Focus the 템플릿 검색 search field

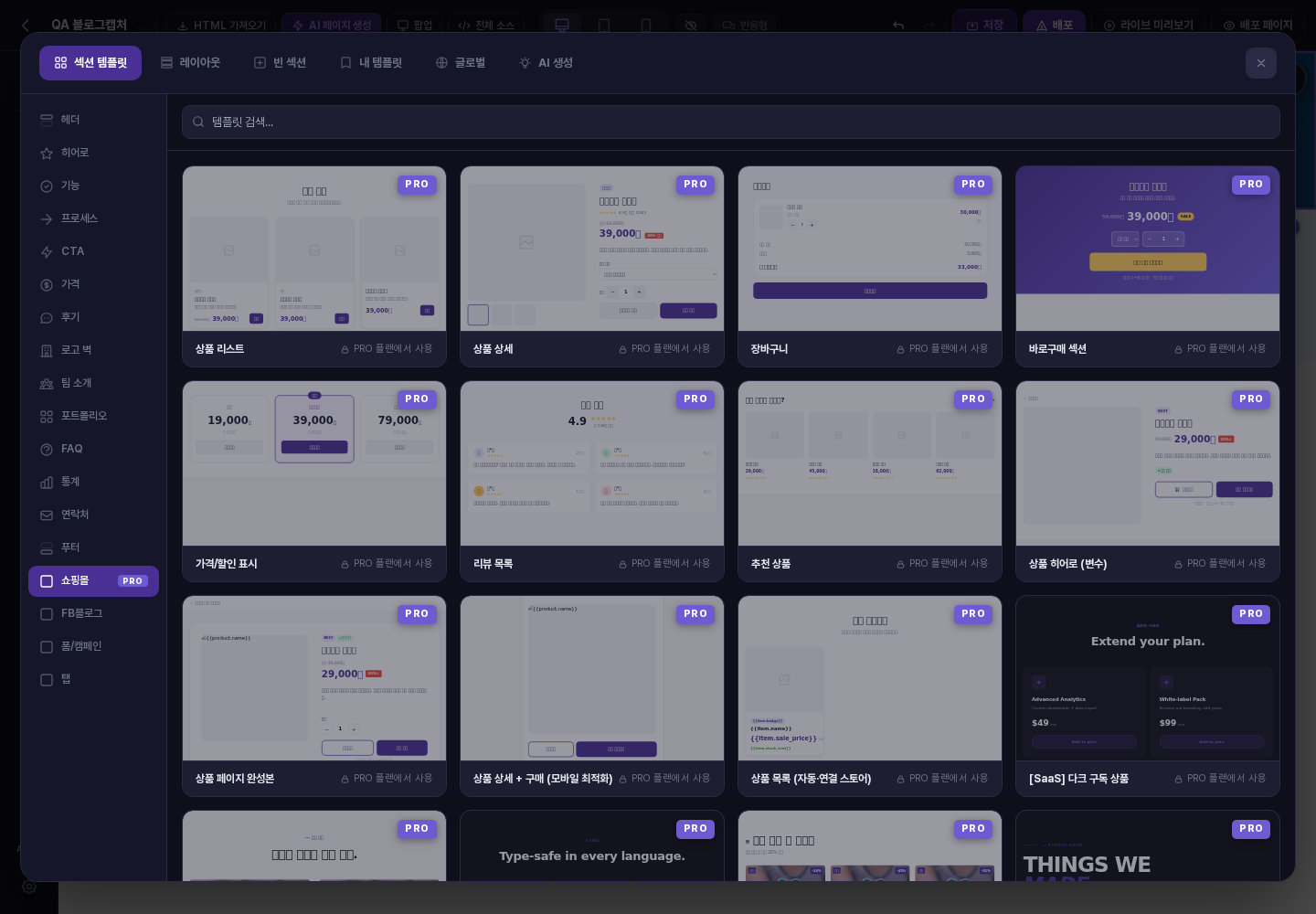[x=731, y=122]
